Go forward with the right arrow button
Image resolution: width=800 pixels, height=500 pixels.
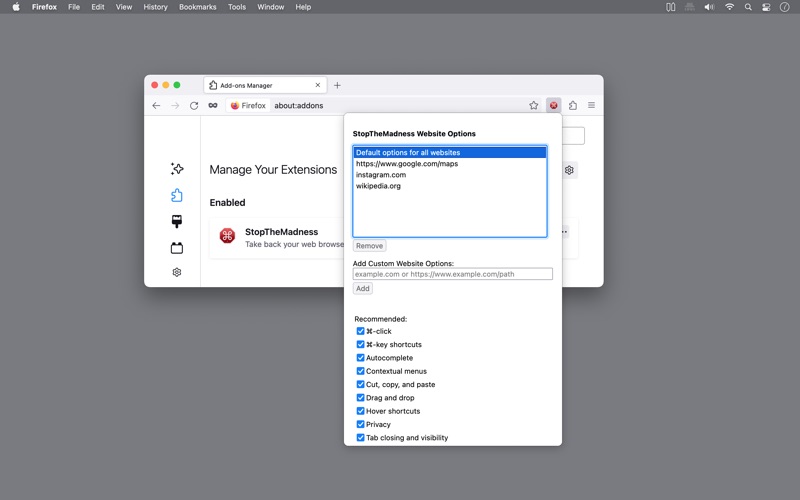(175, 106)
